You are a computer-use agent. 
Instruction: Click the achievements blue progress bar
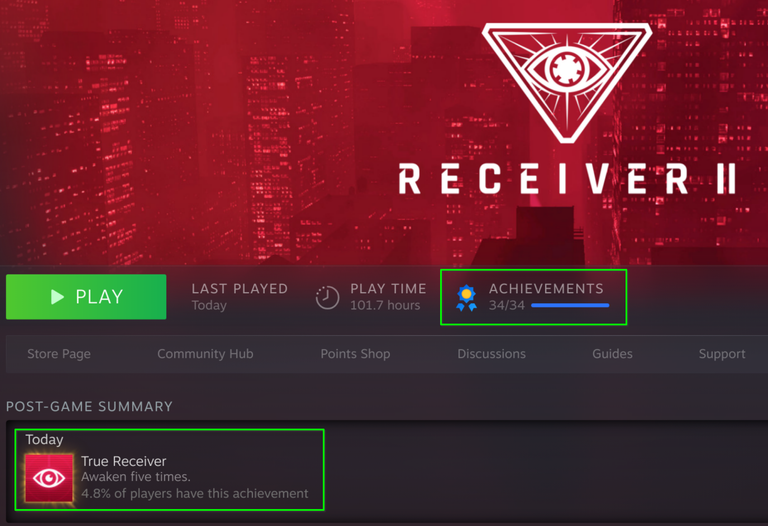[570, 305]
